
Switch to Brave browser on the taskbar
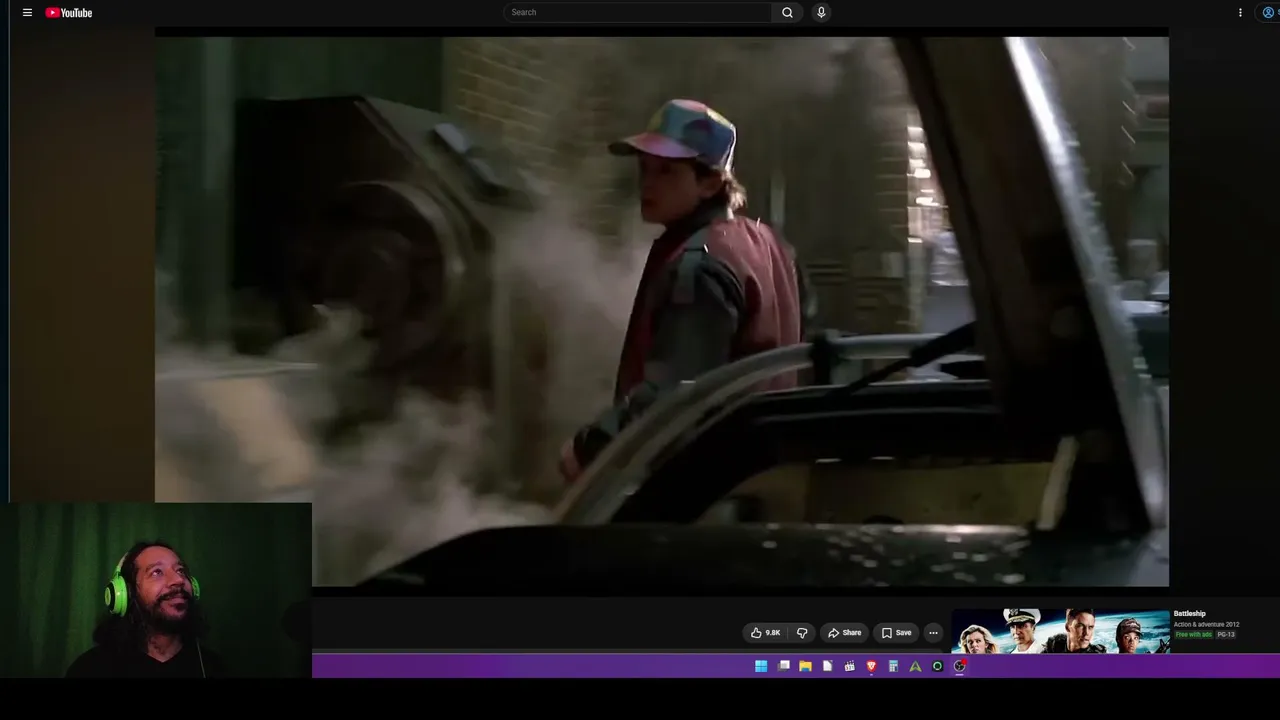tap(871, 666)
